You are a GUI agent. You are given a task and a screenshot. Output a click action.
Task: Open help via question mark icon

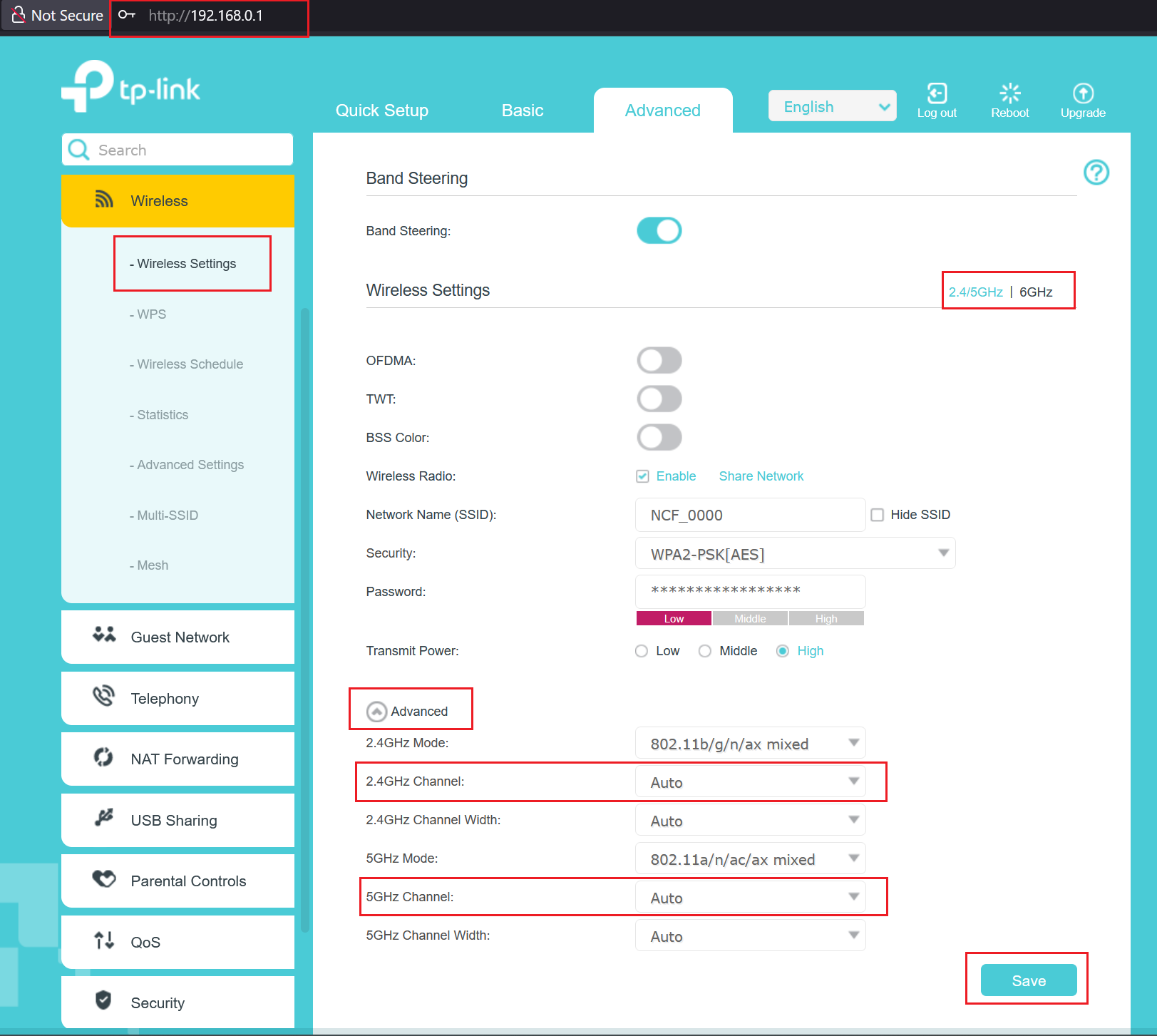click(1096, 173)
